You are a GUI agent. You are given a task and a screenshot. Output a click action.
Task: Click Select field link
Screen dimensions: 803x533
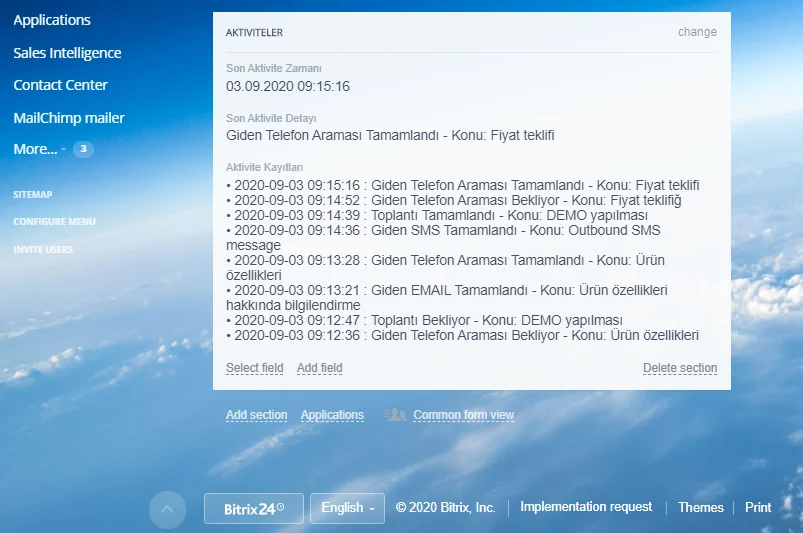[x=255, y=368]
